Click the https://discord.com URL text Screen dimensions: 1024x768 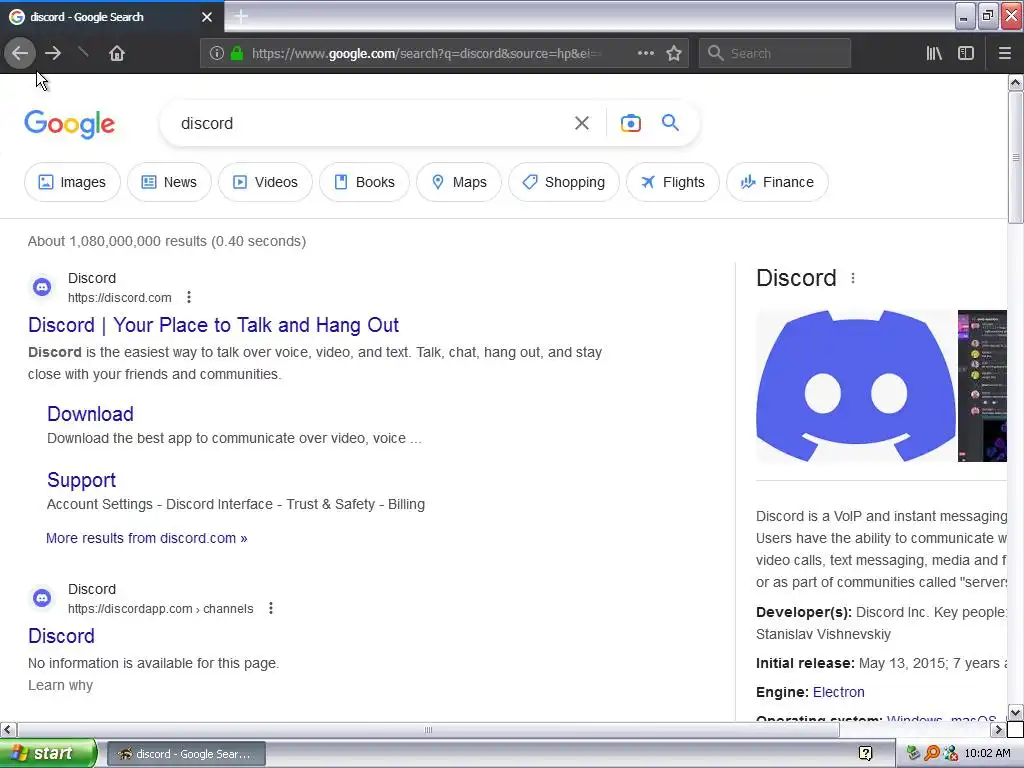tap(120, 297)
